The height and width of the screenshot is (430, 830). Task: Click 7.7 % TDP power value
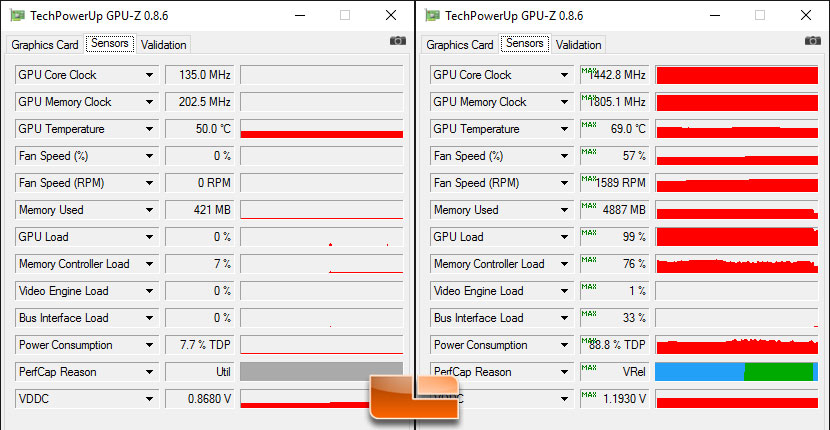pyautogui.click(x=200, y=345)
